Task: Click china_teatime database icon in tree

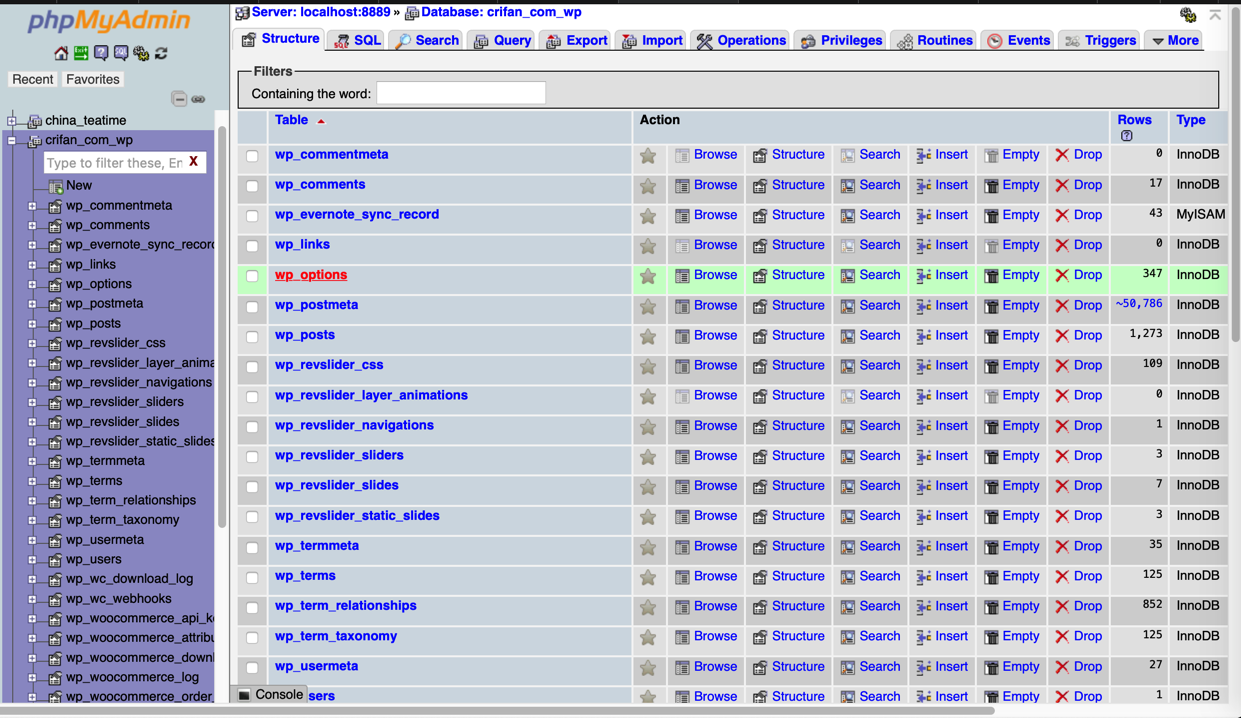Action: (x=35, y=121)
